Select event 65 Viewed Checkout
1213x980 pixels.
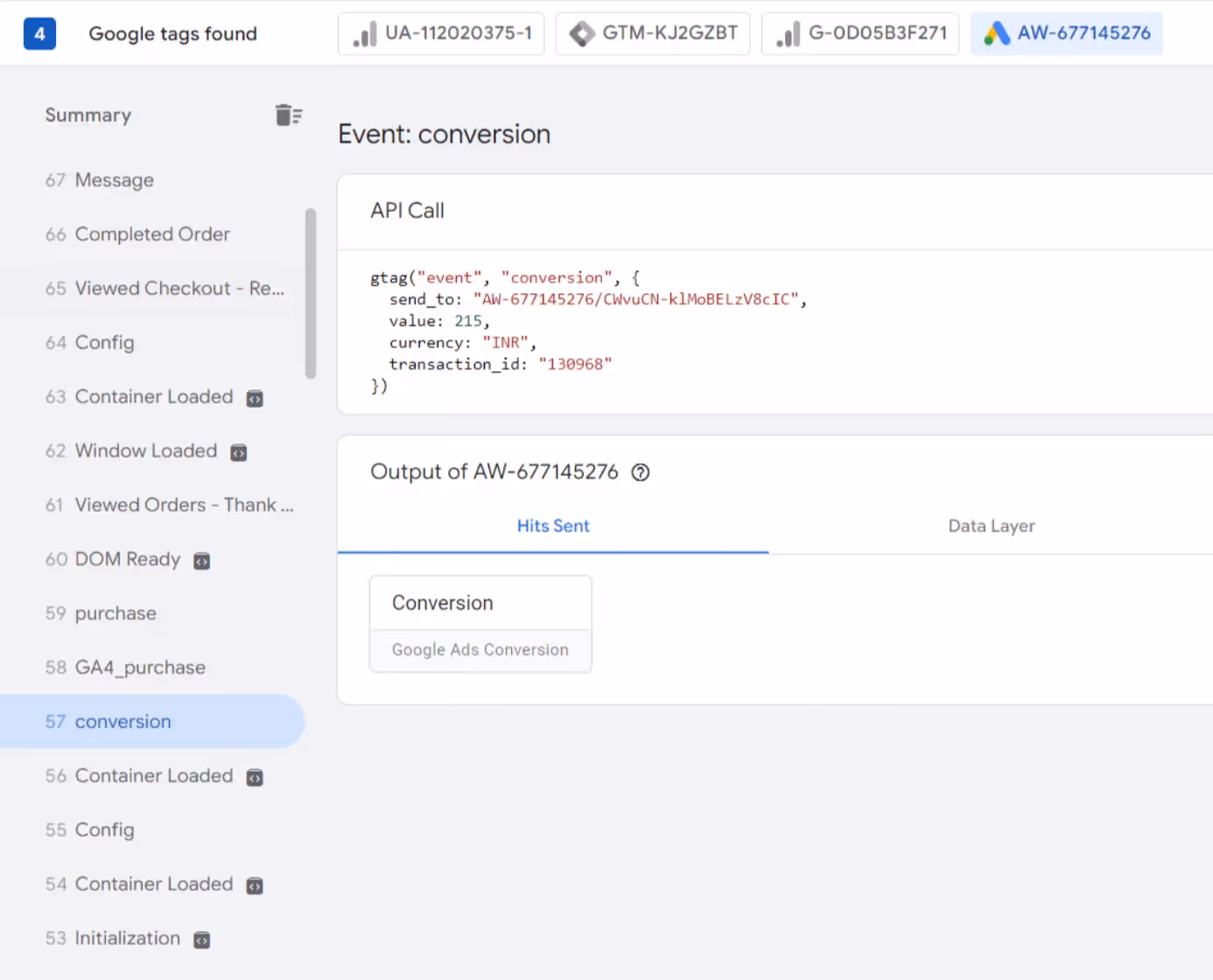point(152,289)
